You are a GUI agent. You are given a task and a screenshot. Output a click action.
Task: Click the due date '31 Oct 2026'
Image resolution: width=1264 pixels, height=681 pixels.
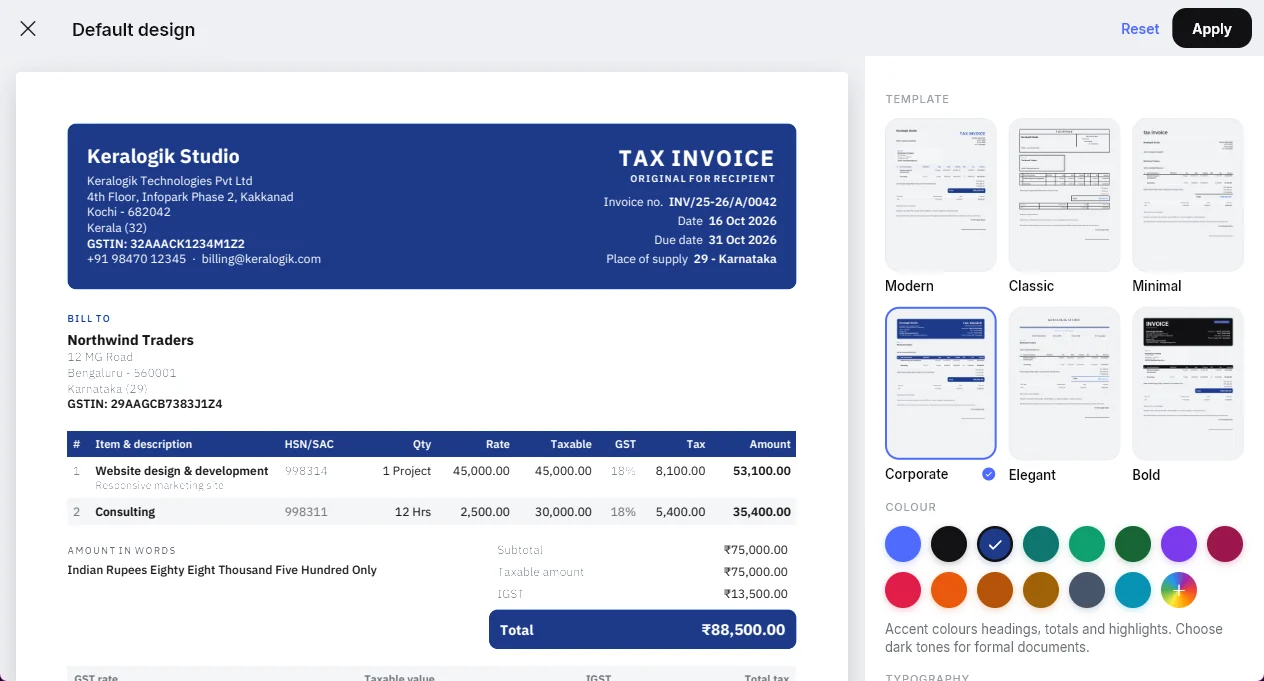pos(742,240)
